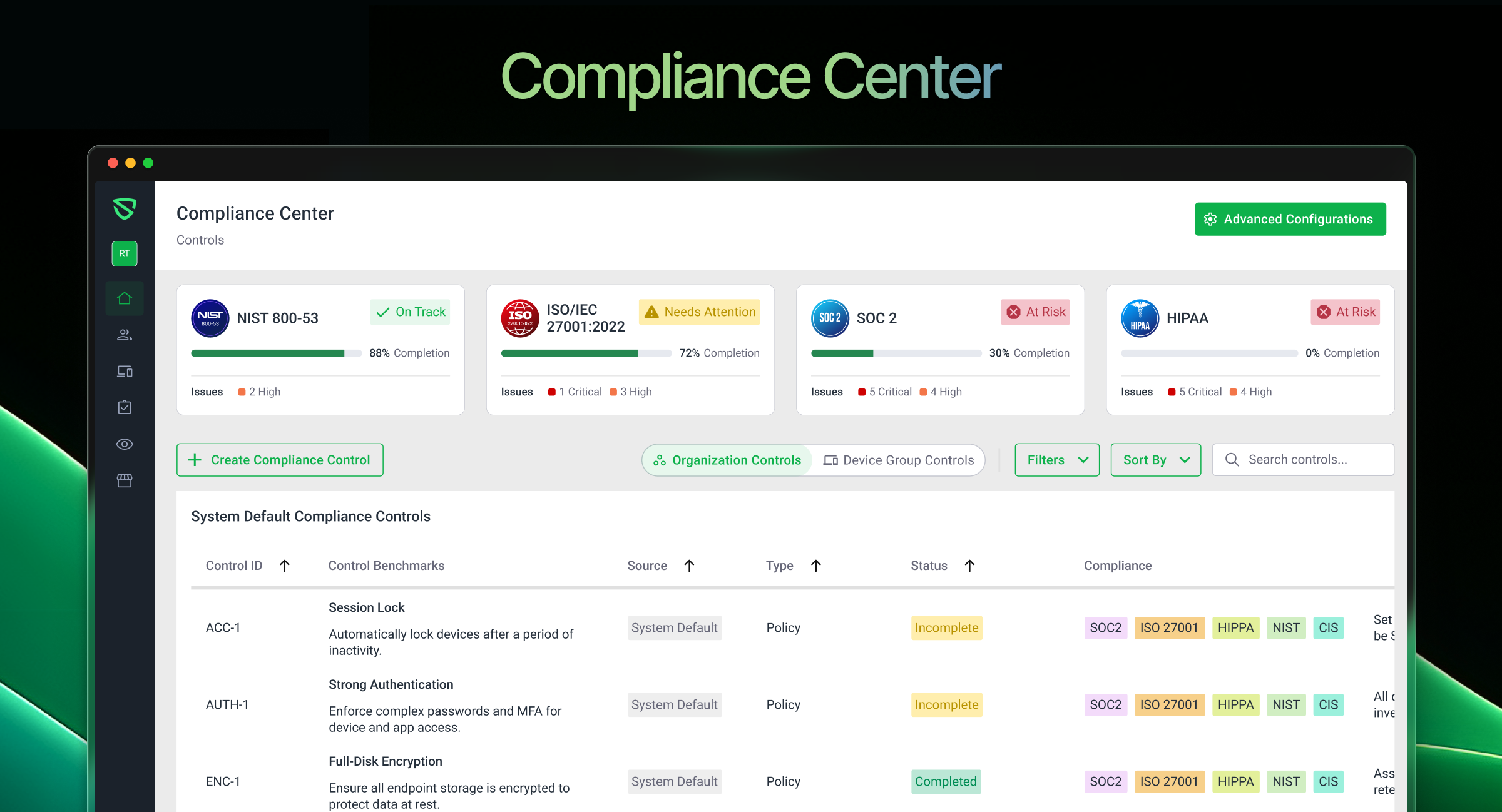Image resolution: width=1502 pixels, height=812 pixels.
Task: Expand the Filters dropdown
Action: [x=1056, y=460]
